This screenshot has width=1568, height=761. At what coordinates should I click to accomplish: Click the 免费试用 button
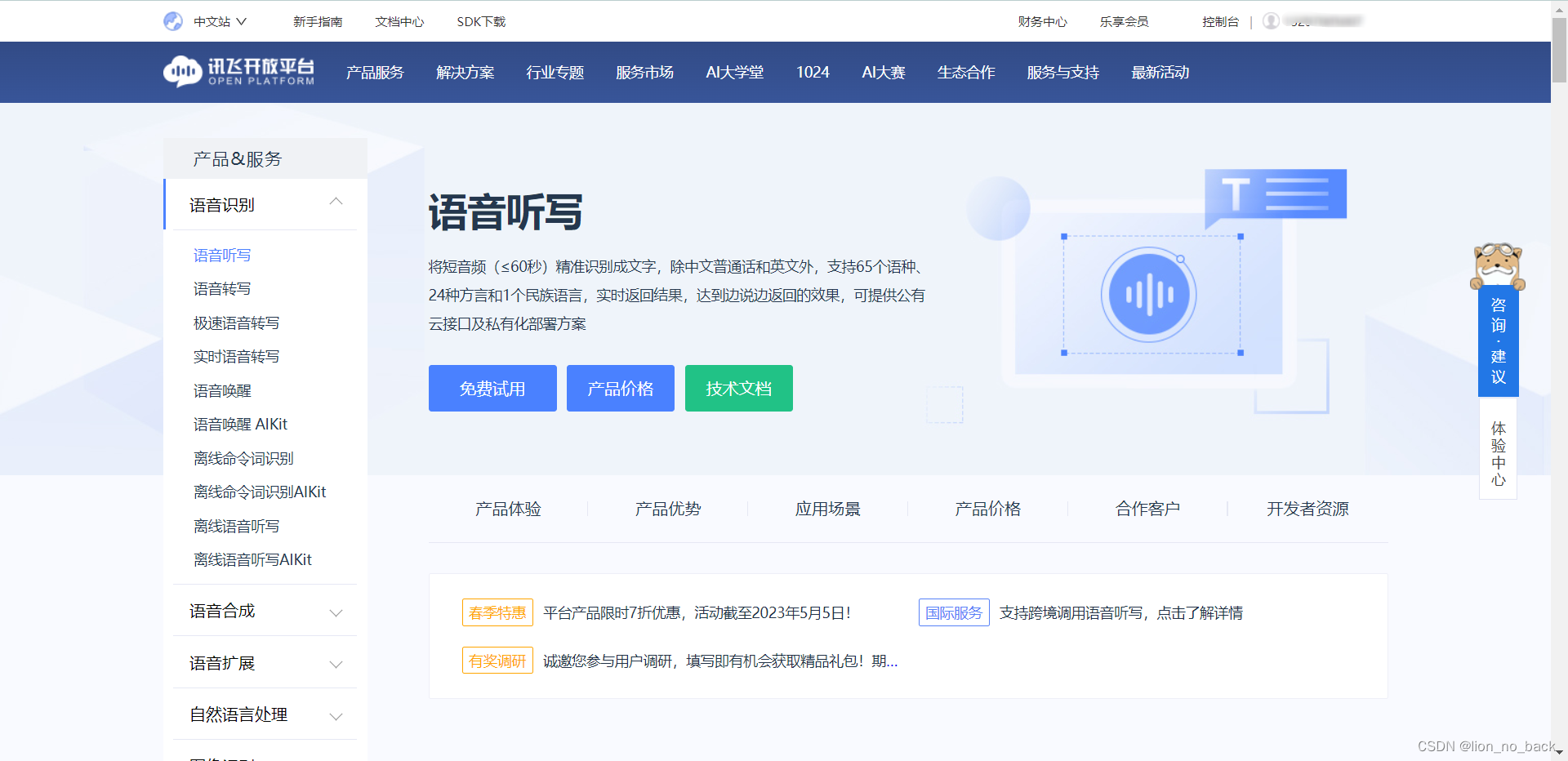pyautogui.click(x=492, y=389)
